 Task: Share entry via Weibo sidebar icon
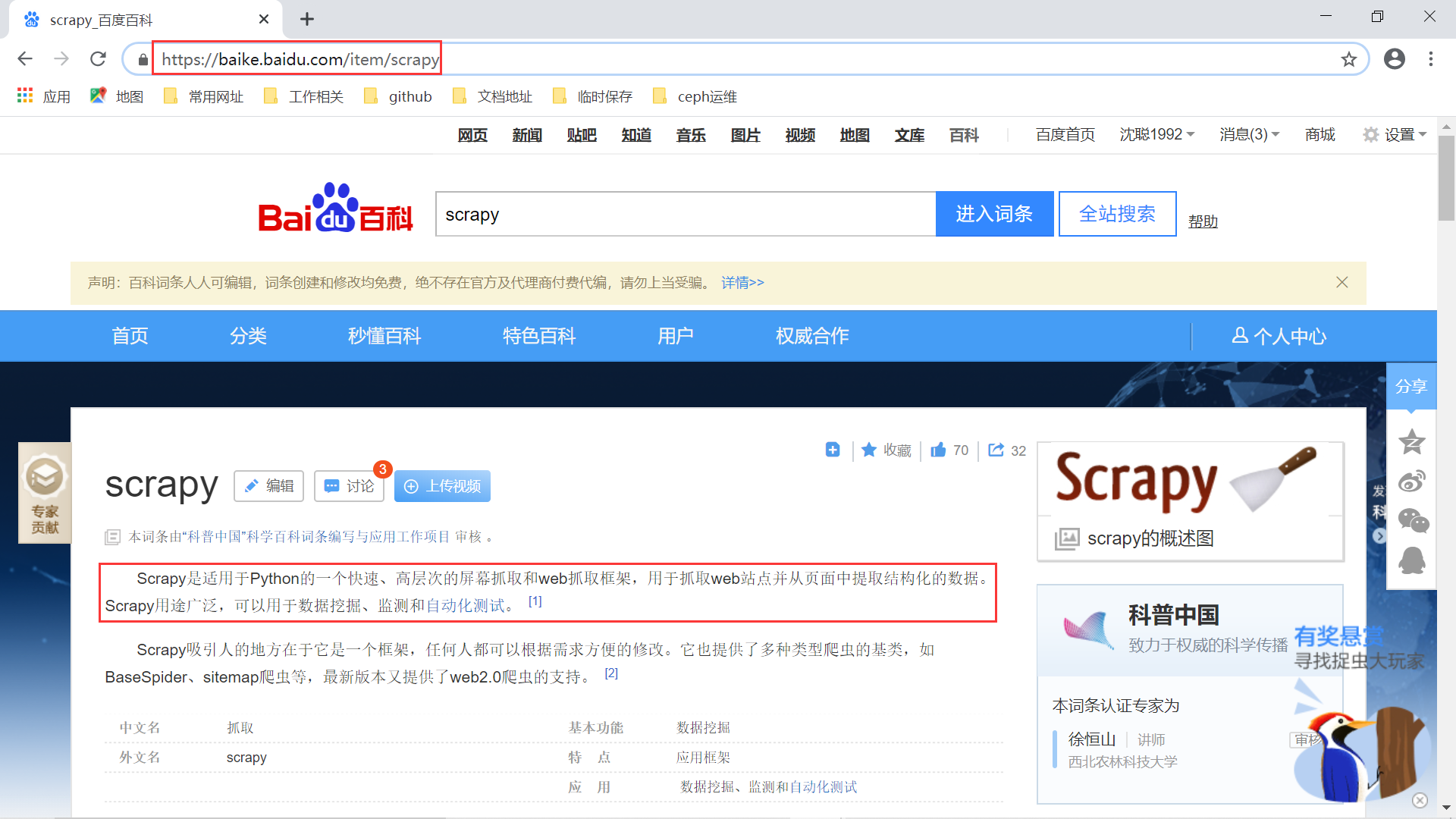(1412, 482)
